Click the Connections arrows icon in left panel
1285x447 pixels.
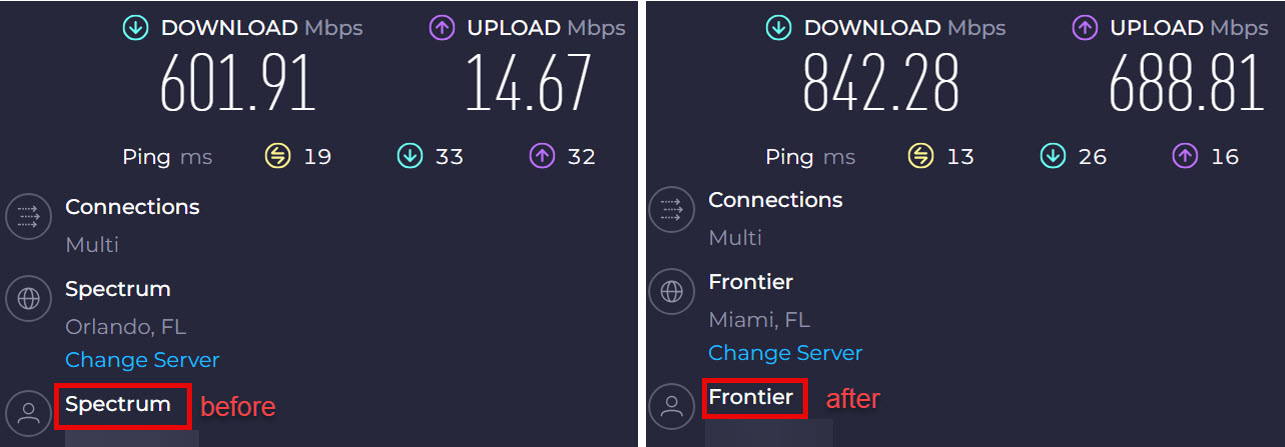[27, 216]
